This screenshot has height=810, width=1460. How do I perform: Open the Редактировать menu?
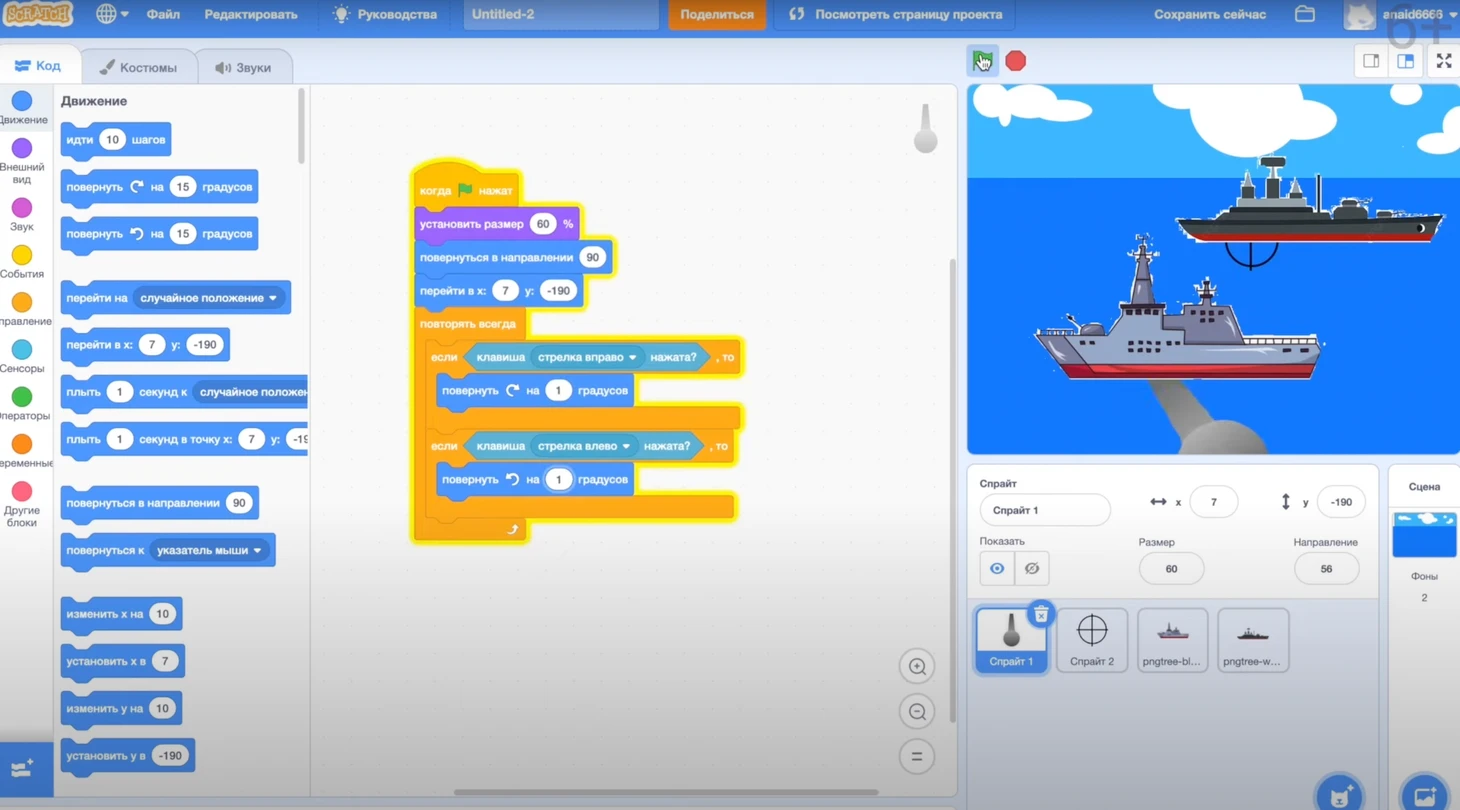[251, 14]
